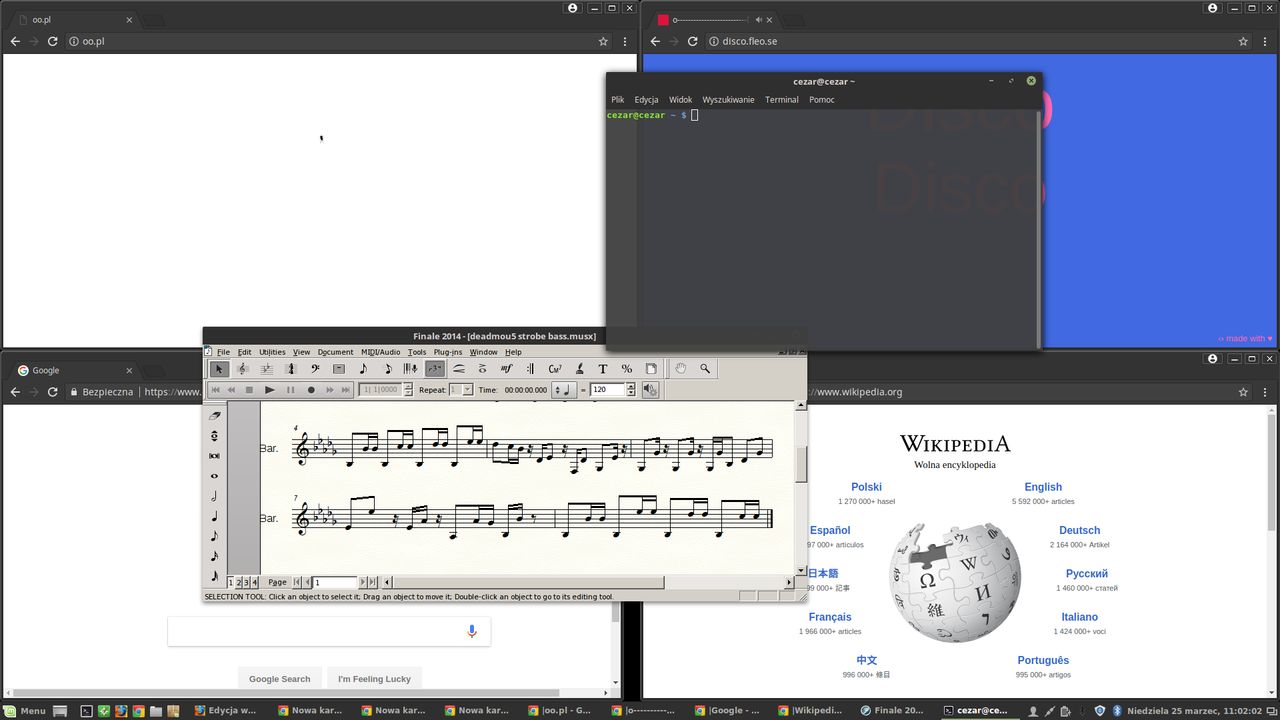Choose the Time Signature tool in Finale
Viewport: 1280px width, 720px height.
[291, 369]
